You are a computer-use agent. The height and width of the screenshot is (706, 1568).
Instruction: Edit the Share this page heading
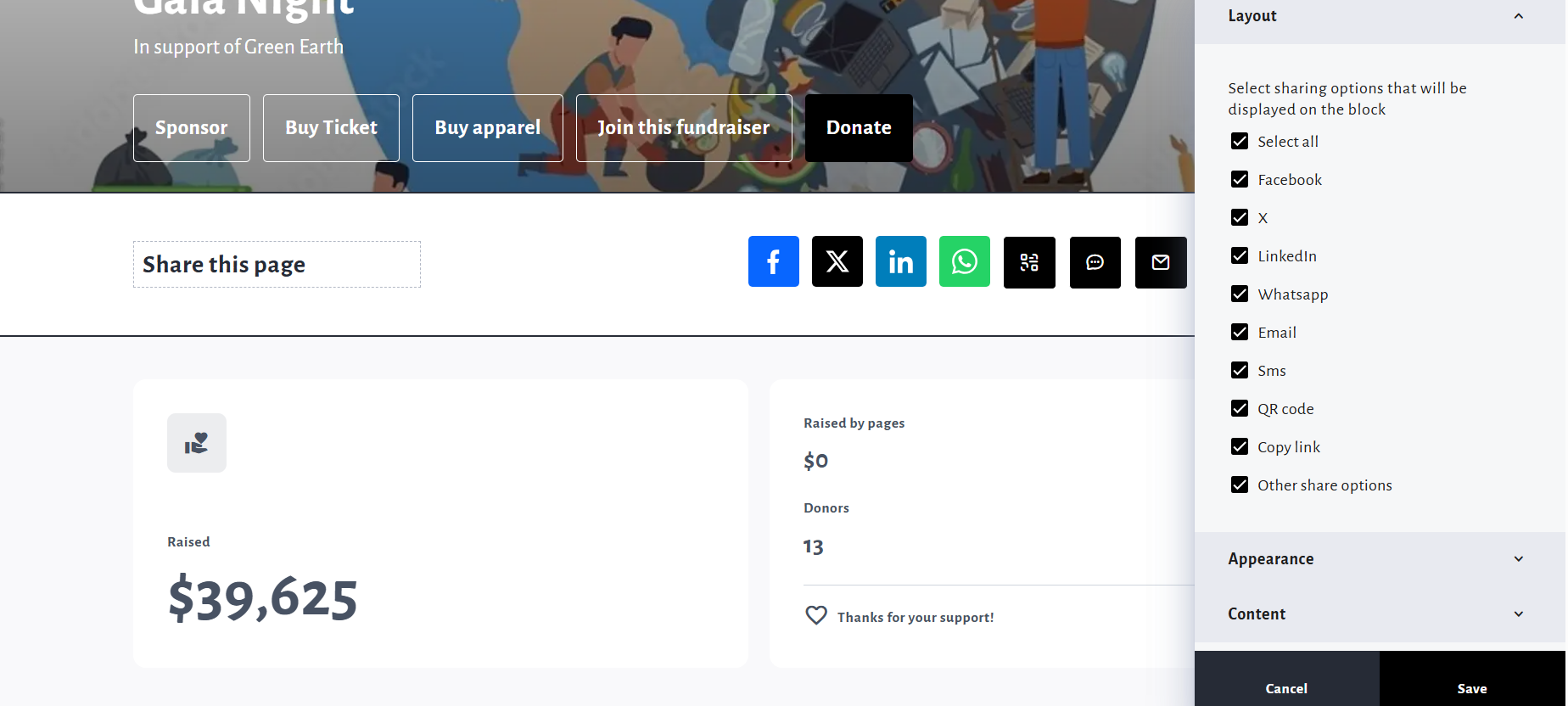tap(276, 265)
